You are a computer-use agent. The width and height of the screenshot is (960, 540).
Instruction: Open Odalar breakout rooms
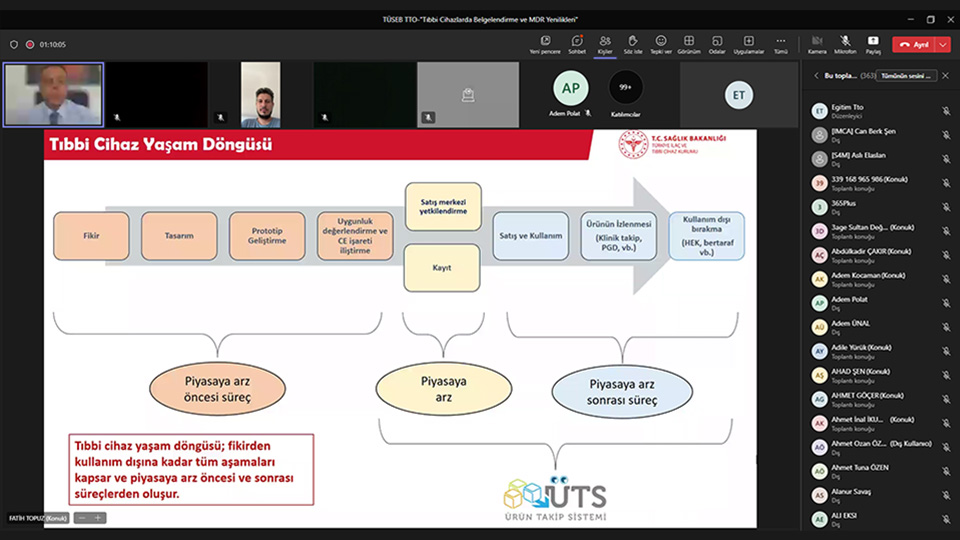pos(717,44)
